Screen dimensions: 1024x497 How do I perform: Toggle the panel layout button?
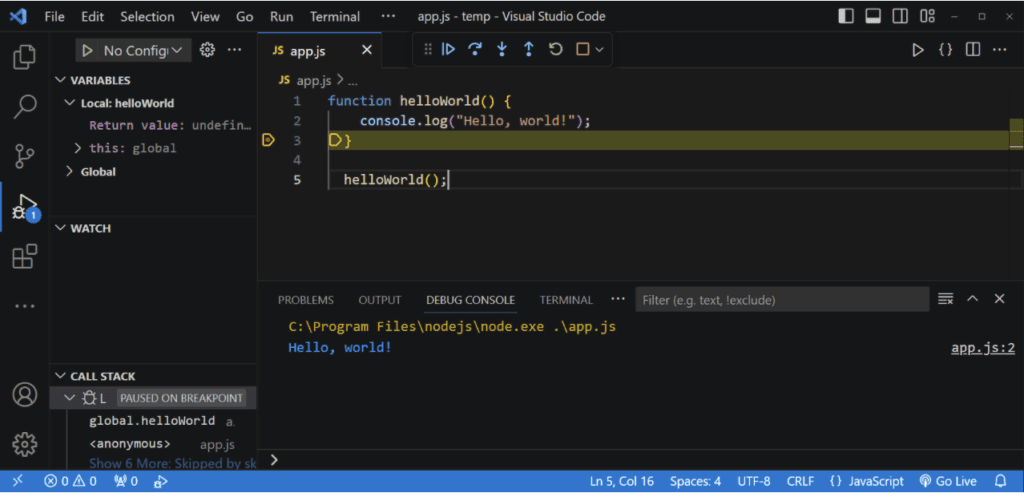872,17
